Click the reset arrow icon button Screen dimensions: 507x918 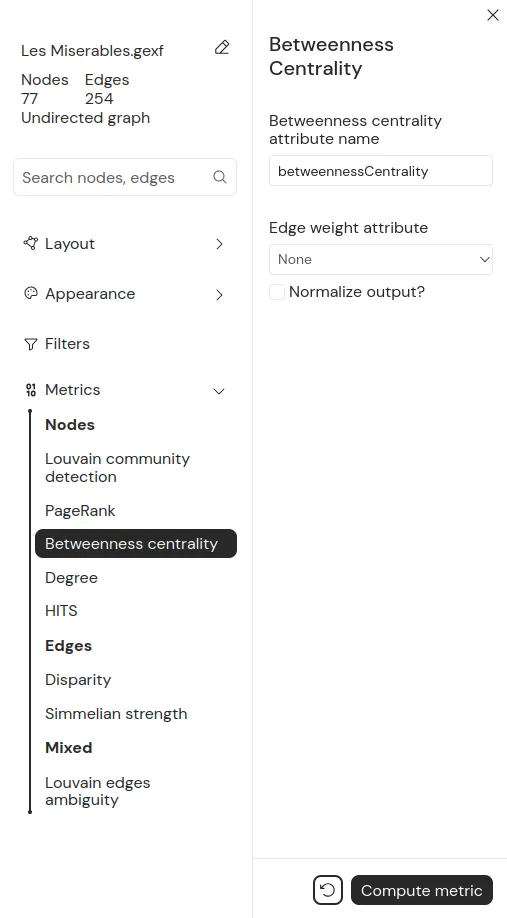tap(328, 890)
